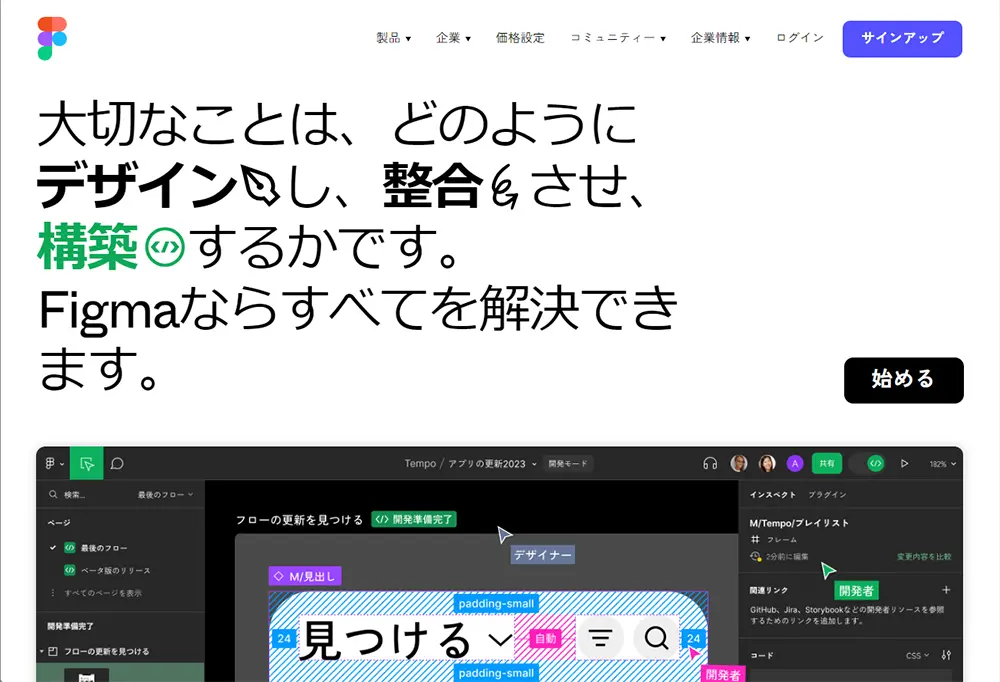This screenshot has width=1000, height=682.
Task: Click the green code icon after 構築
Action: coord(165,247)
